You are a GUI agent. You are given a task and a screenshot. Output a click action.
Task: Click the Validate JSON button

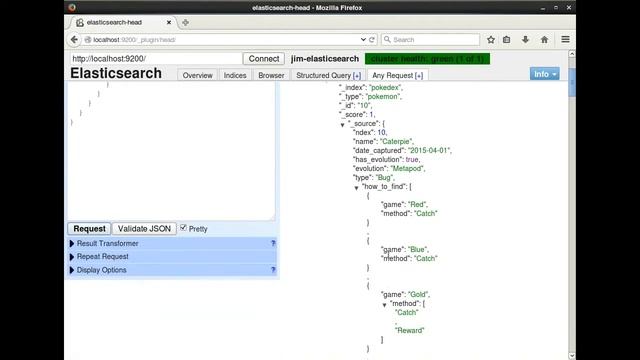144,229
